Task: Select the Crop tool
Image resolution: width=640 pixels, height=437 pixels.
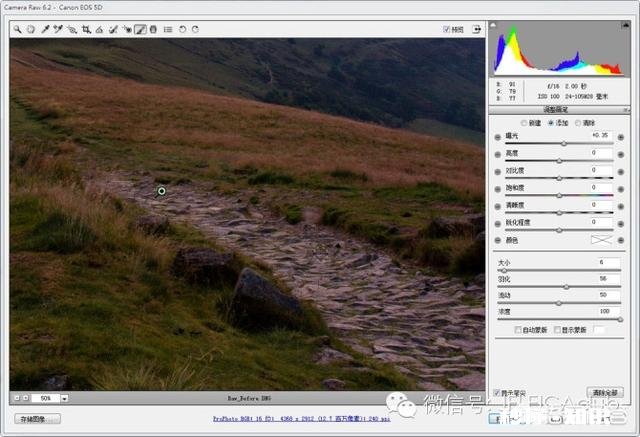Action: [x=86, y=30]
